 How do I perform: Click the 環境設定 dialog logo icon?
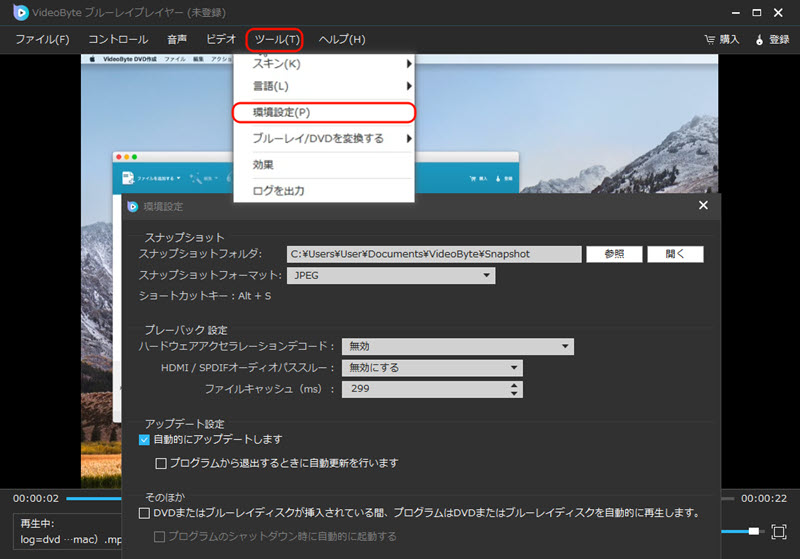point(133,207)
